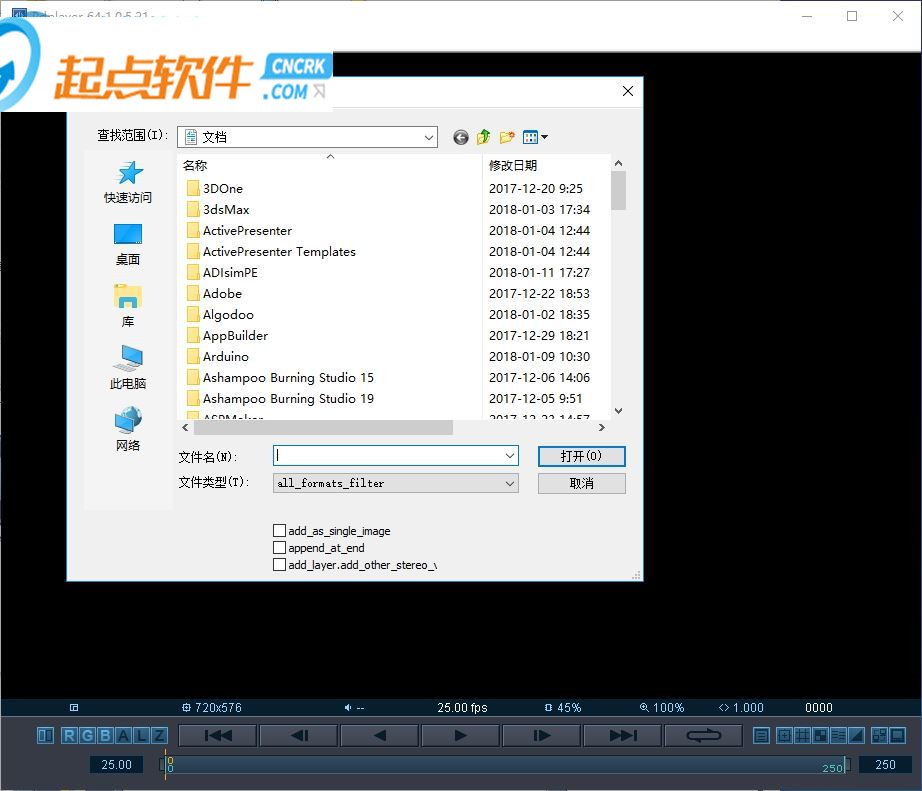922x791 pixels.
Task: Open This PC 此电脑 in sidebar
Action: (x=128, y=368)
